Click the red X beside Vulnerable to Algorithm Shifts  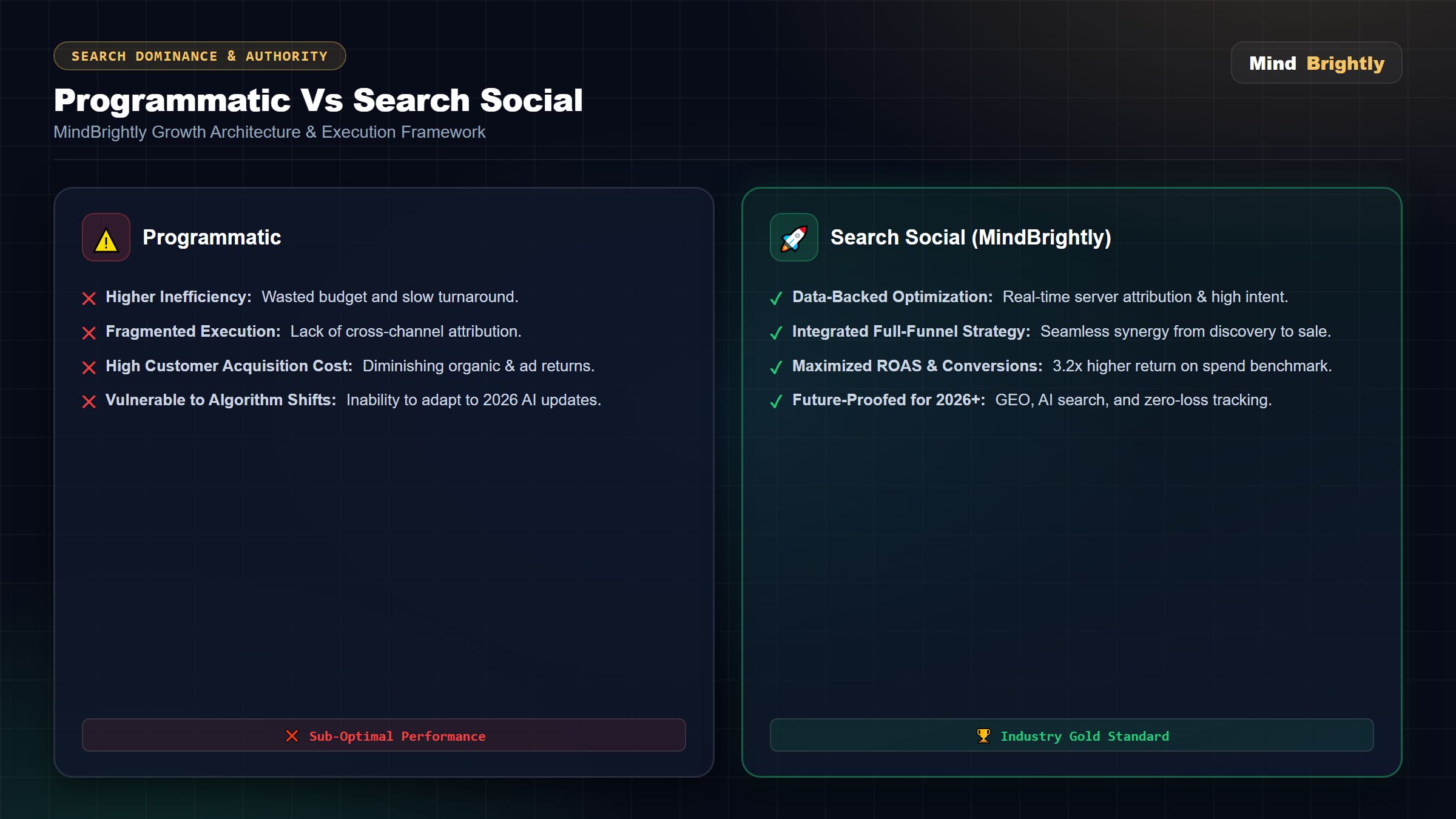point(89,402)
